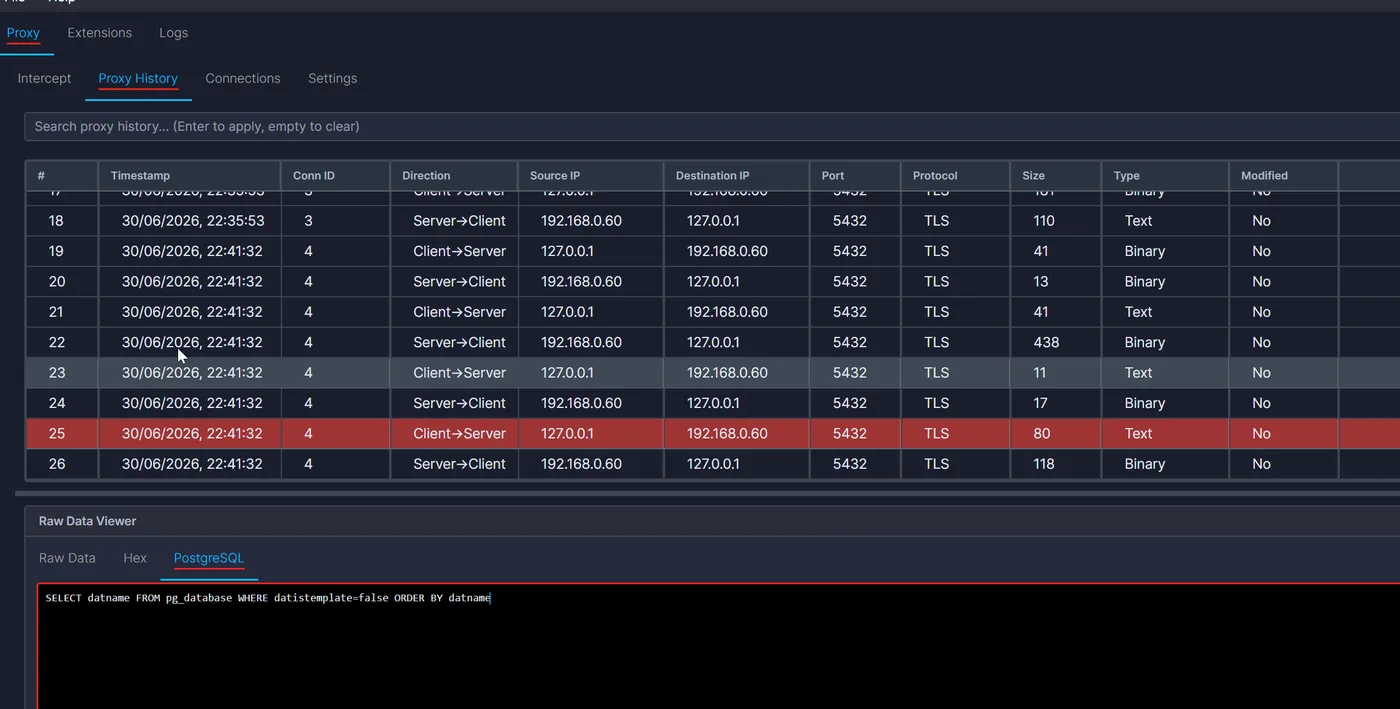Image resolution: width=1400 pixels, height=709 pixels.
Task: Click size value 11 in row 23
Action: click(1040, 373)
